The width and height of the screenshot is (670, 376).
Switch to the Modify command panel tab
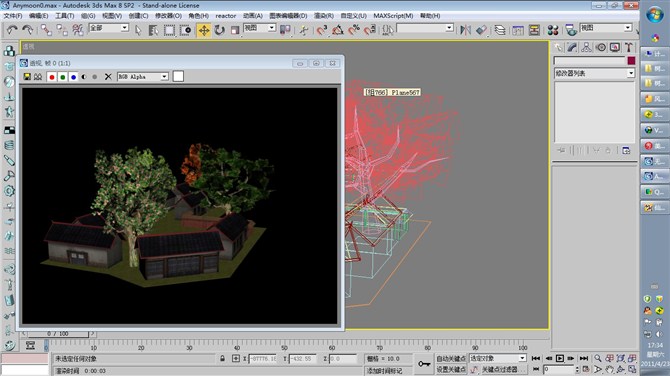pyautogui.click(x=572, y=47)
